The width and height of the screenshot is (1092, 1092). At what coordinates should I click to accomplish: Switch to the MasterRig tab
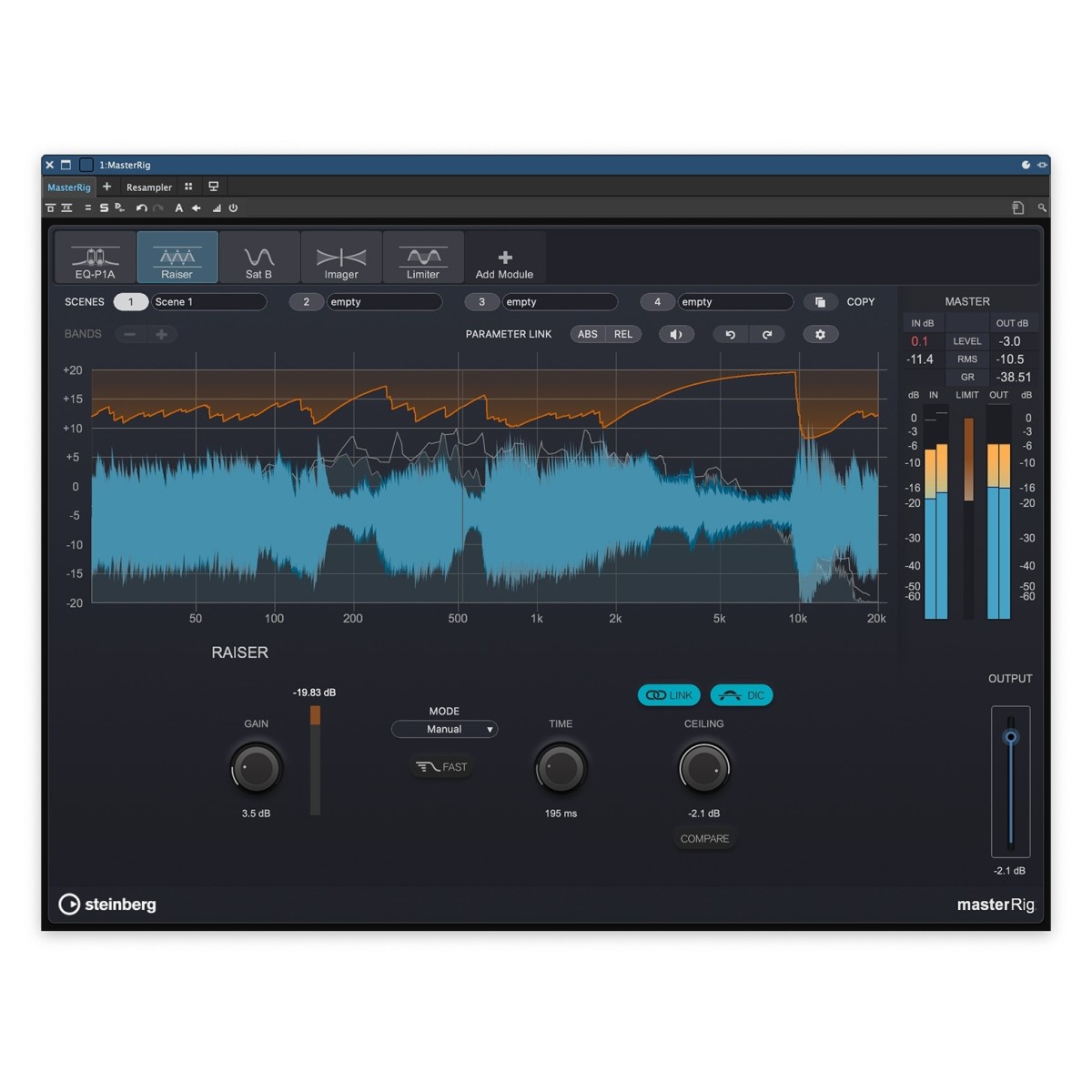pyautogui.click(x=69, y=187)
